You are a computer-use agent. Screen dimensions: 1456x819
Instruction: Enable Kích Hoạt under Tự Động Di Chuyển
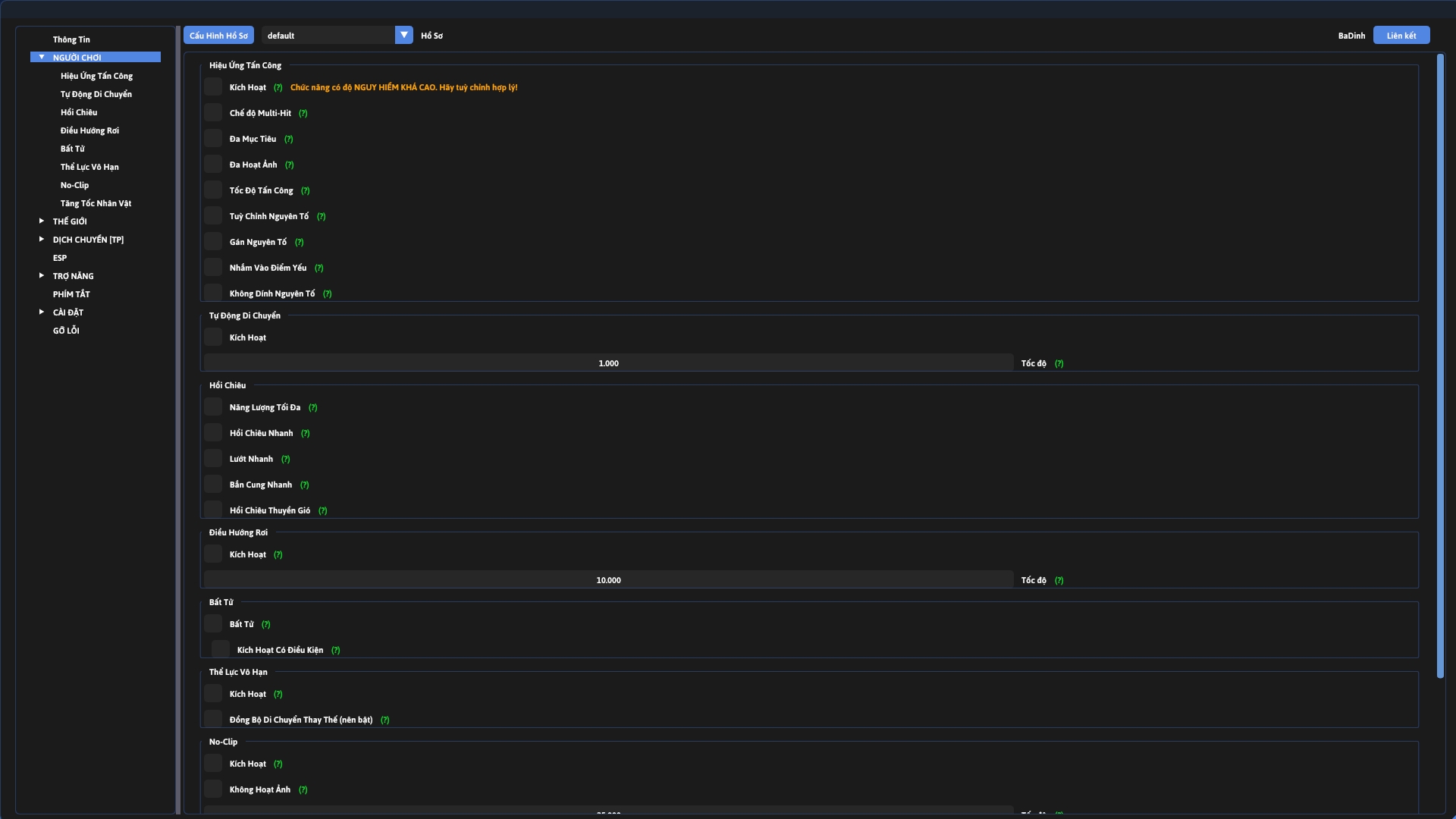coord(213,337)
